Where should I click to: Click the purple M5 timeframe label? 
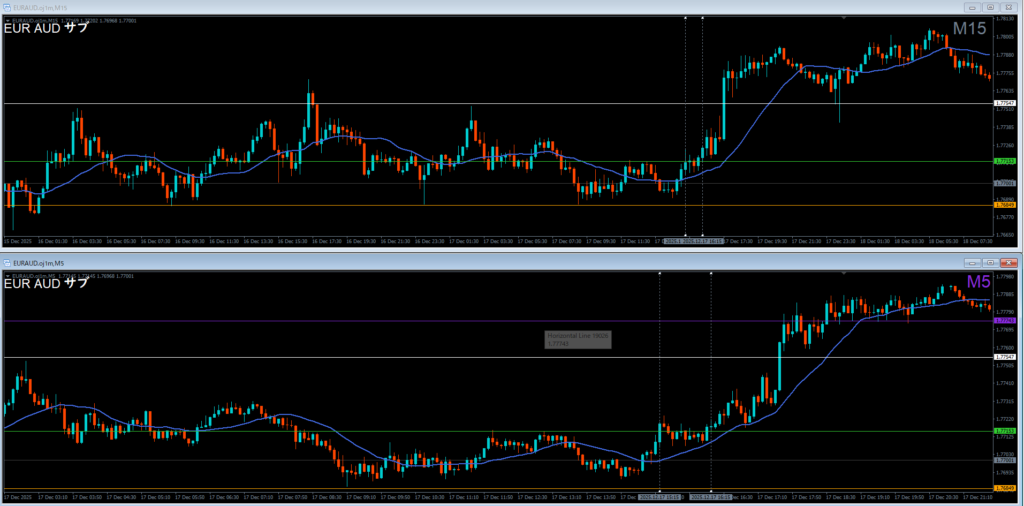[977, 283]
